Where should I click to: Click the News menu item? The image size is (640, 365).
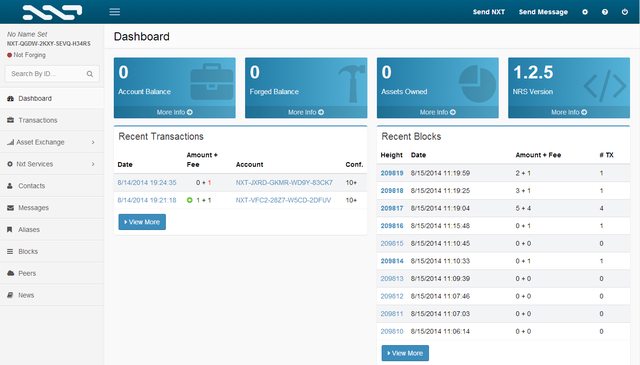point(52,295)
